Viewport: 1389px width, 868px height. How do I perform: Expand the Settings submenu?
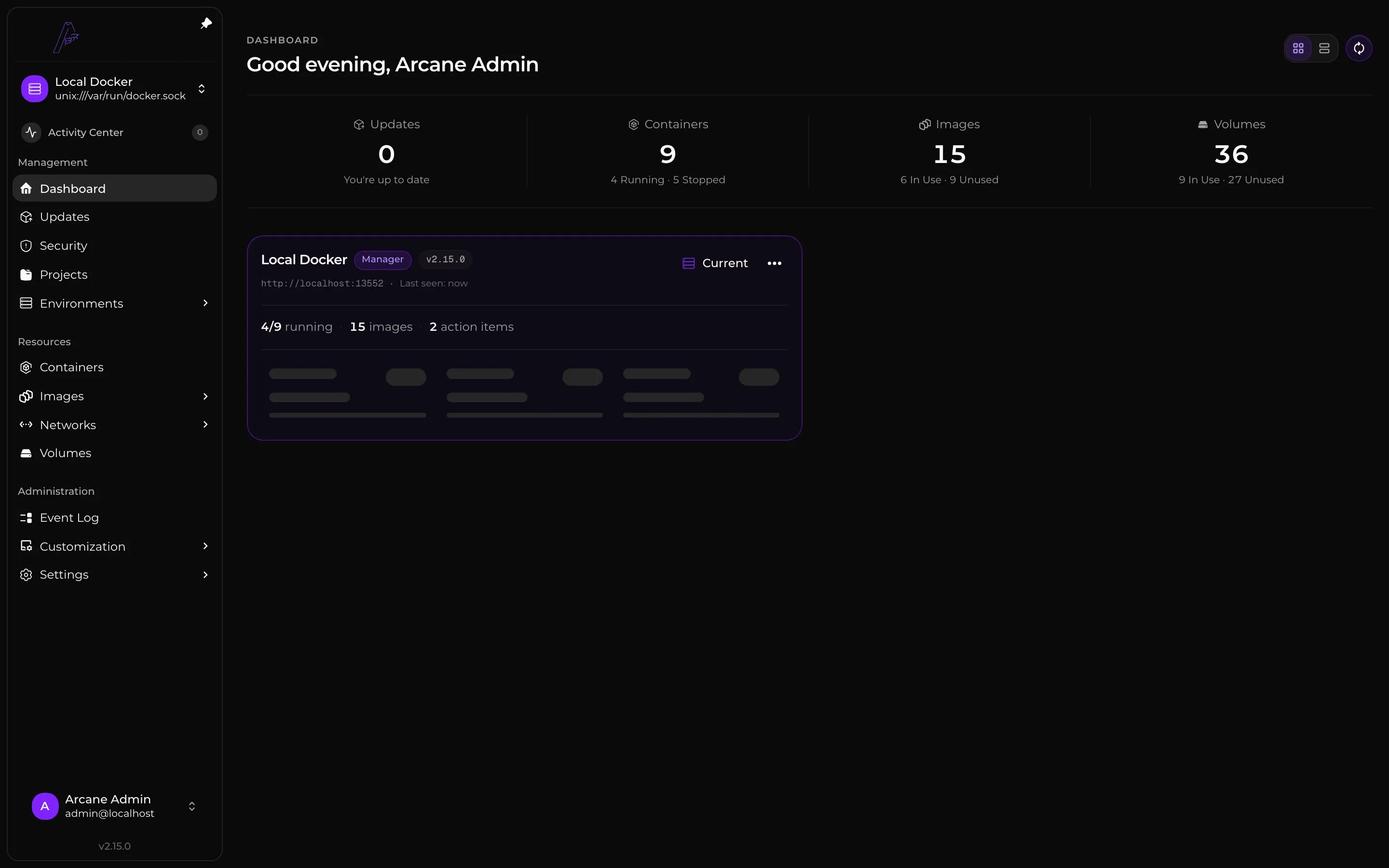click(x=205, y=575)
